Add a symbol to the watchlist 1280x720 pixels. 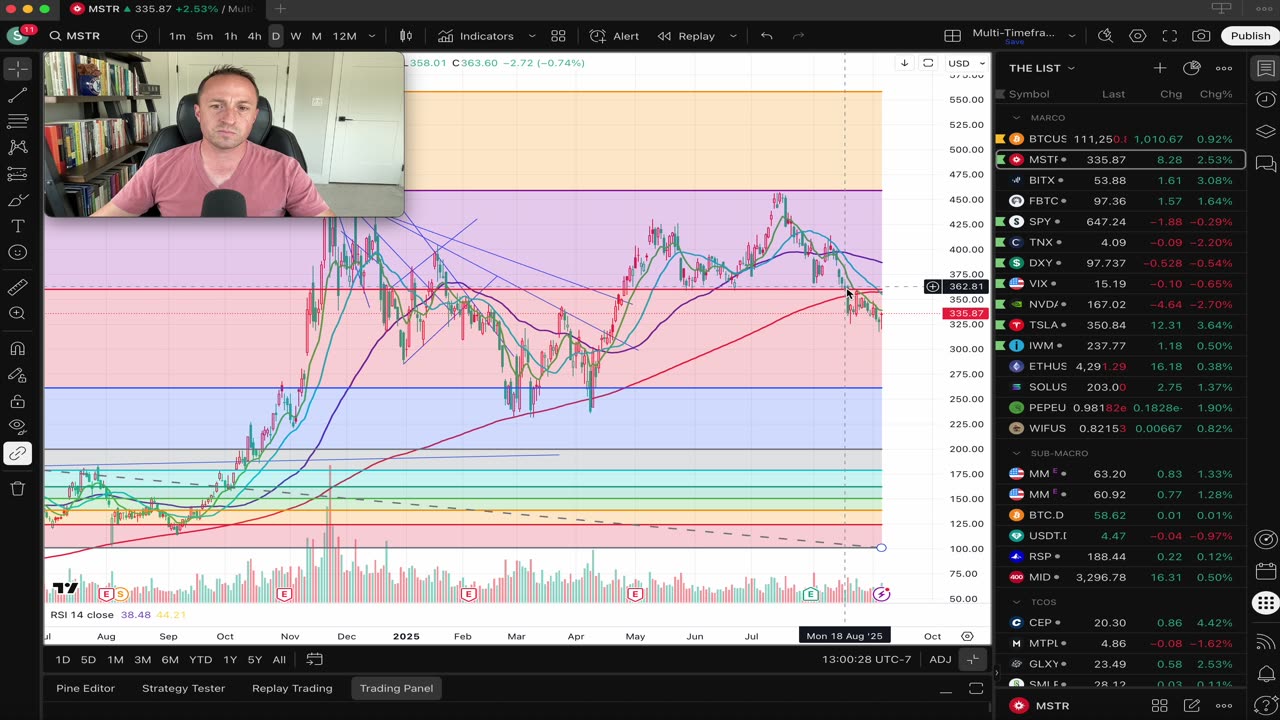coord(1159,68)
